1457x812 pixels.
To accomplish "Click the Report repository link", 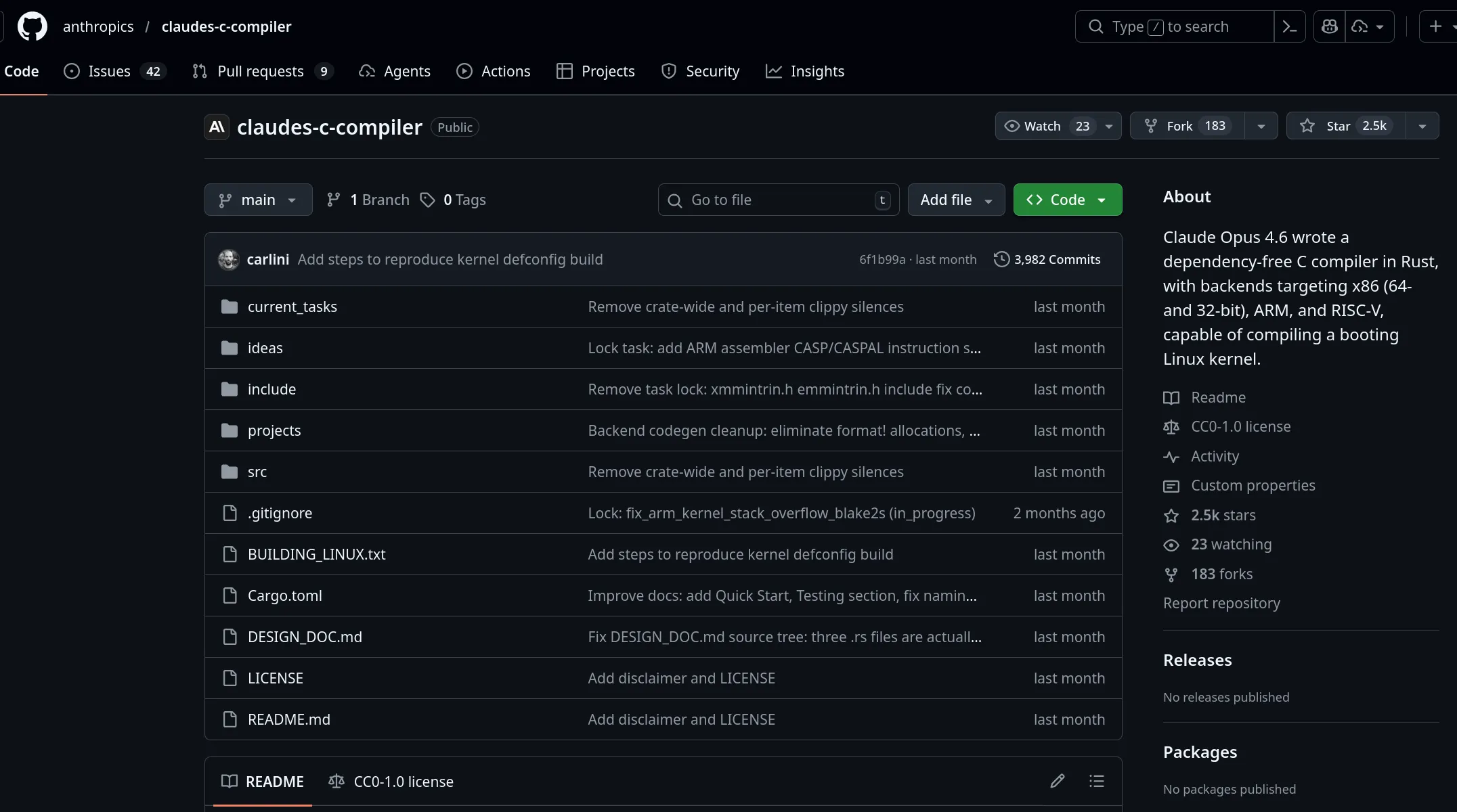I will [x=1221, y=603].
